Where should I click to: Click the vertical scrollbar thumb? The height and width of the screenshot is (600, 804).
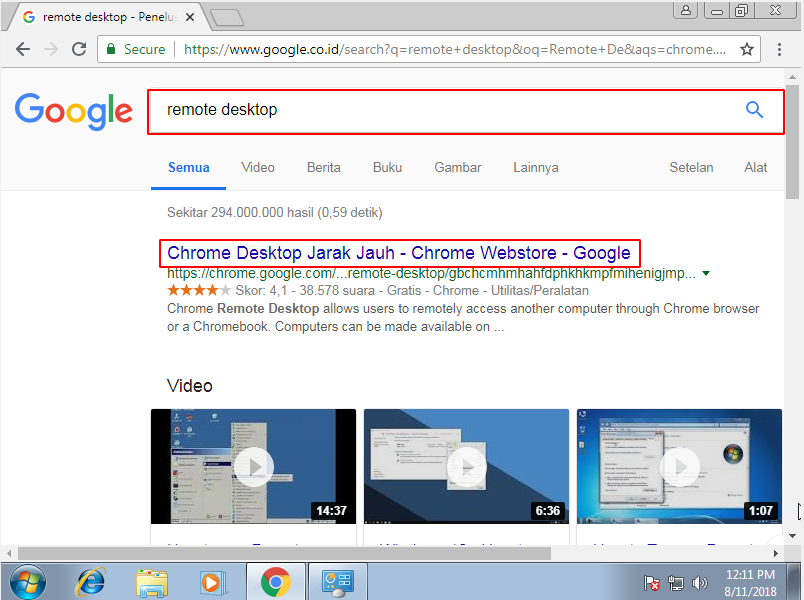point(792,142)
